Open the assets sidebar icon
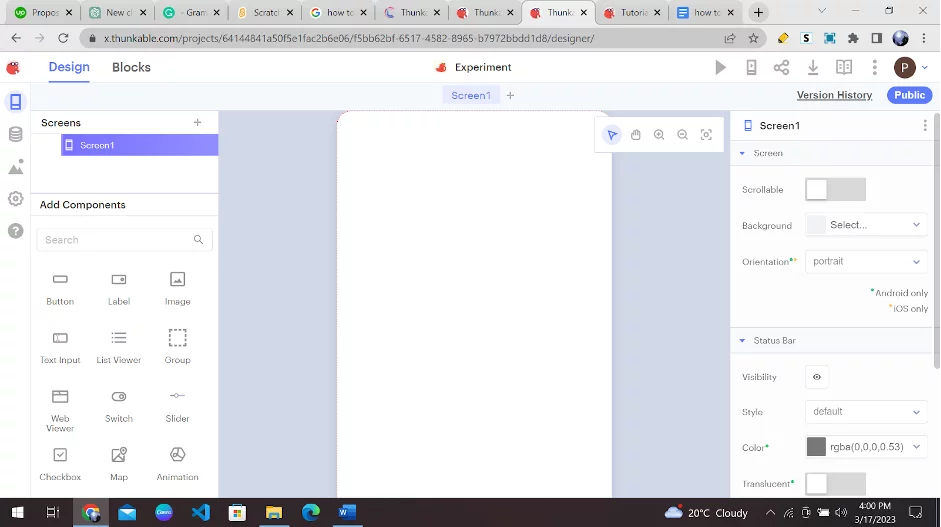This screenshot has width=941, height=527. point(16,166)
